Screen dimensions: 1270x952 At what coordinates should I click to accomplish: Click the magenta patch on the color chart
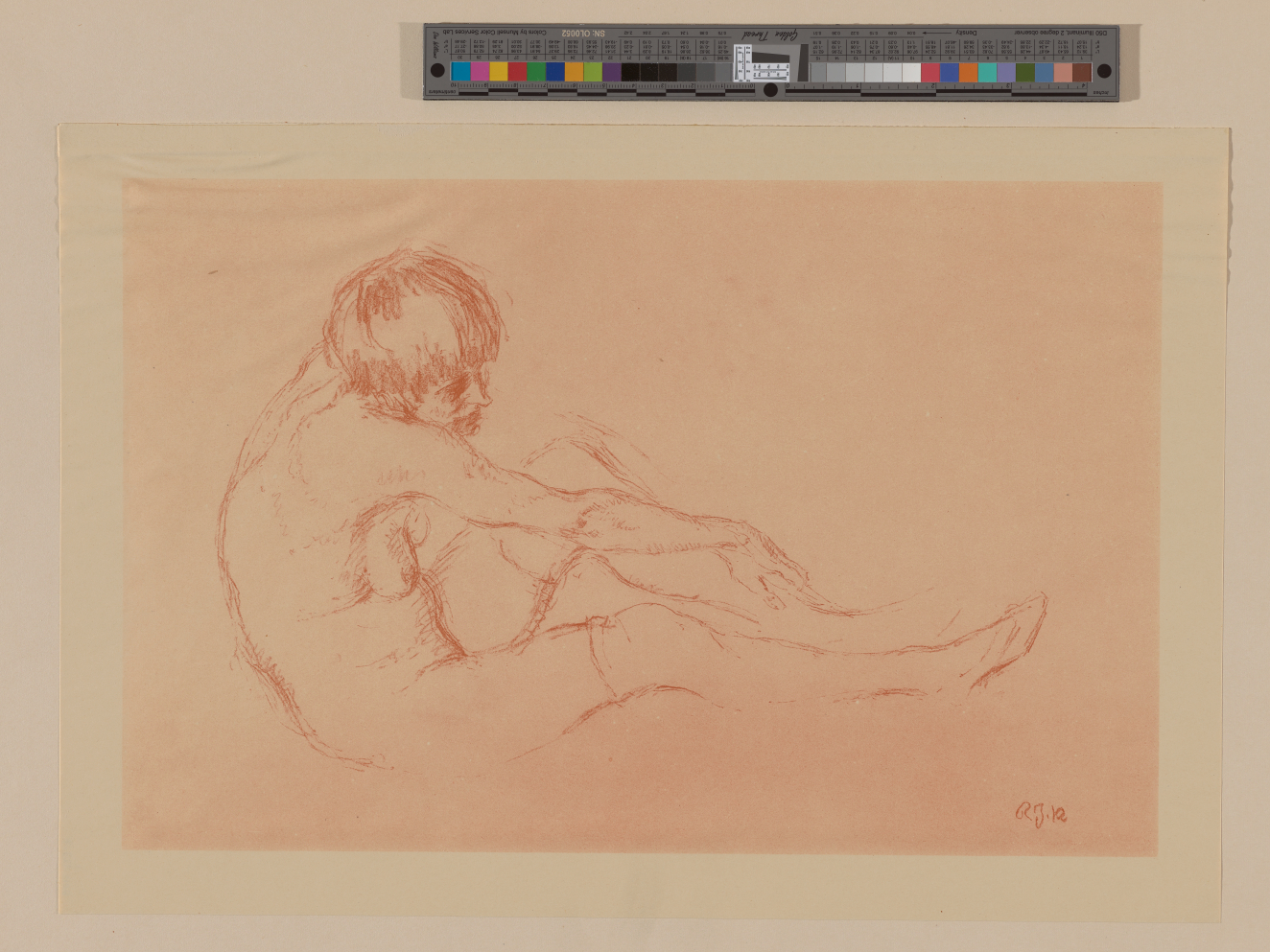click(x=480, y=71)
